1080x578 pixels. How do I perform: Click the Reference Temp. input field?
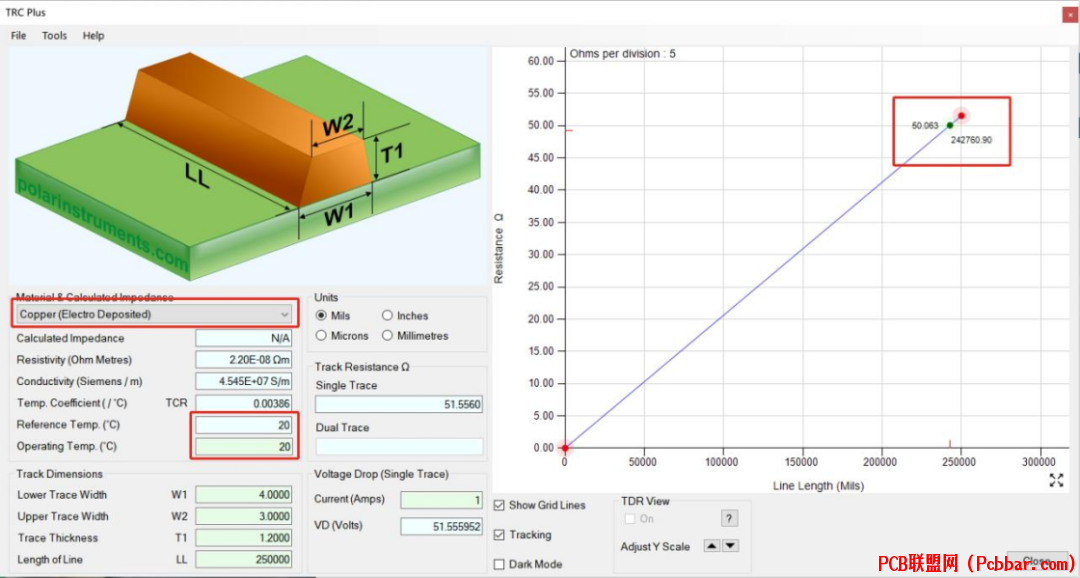pos(243,425)
